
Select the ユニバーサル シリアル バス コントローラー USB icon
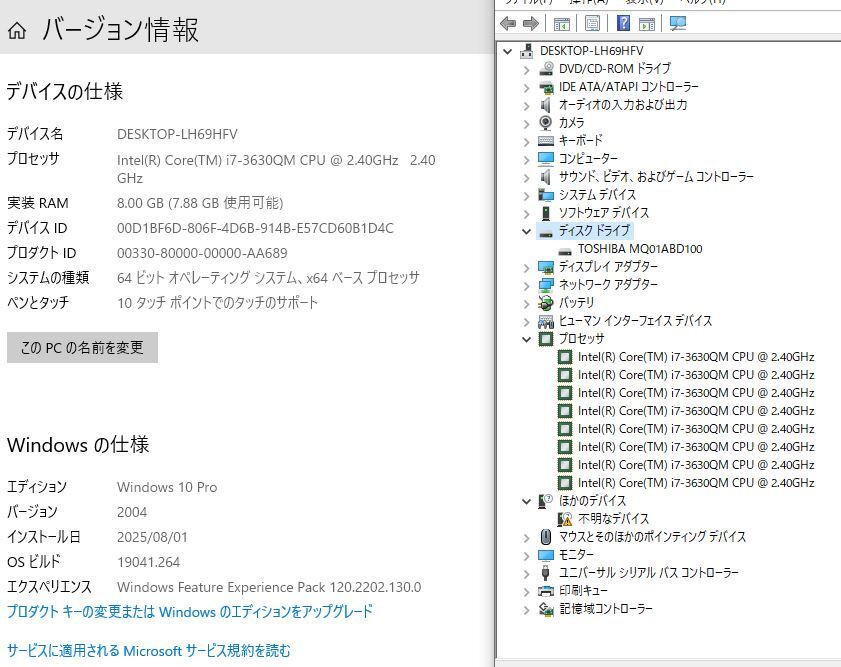(546, 573)
